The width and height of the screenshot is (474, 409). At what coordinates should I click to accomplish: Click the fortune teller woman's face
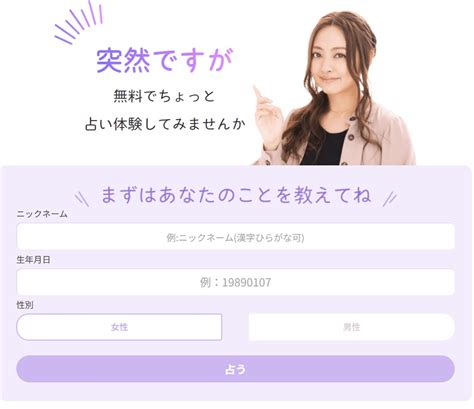pos(329,63)
